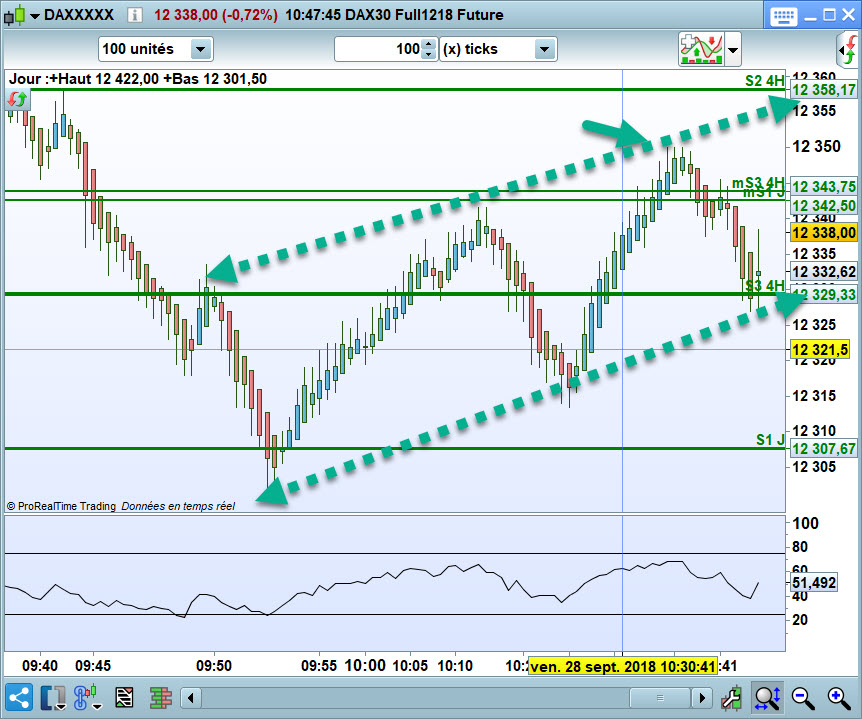Open the (x) ticks timeframe dropdown

tap(544, 49)
